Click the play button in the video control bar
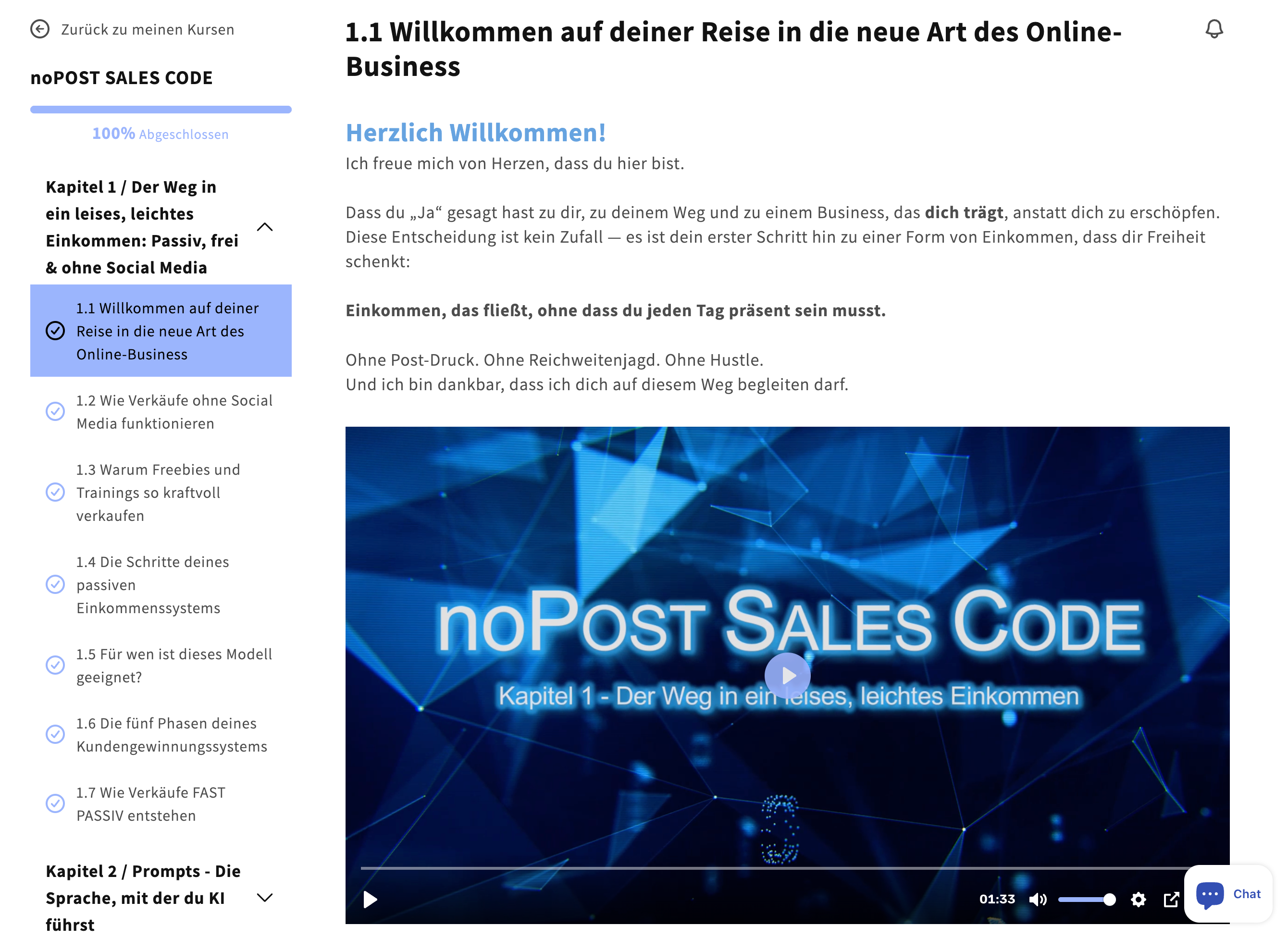This screenshot has width=1288, height=938. pos(370,900)
